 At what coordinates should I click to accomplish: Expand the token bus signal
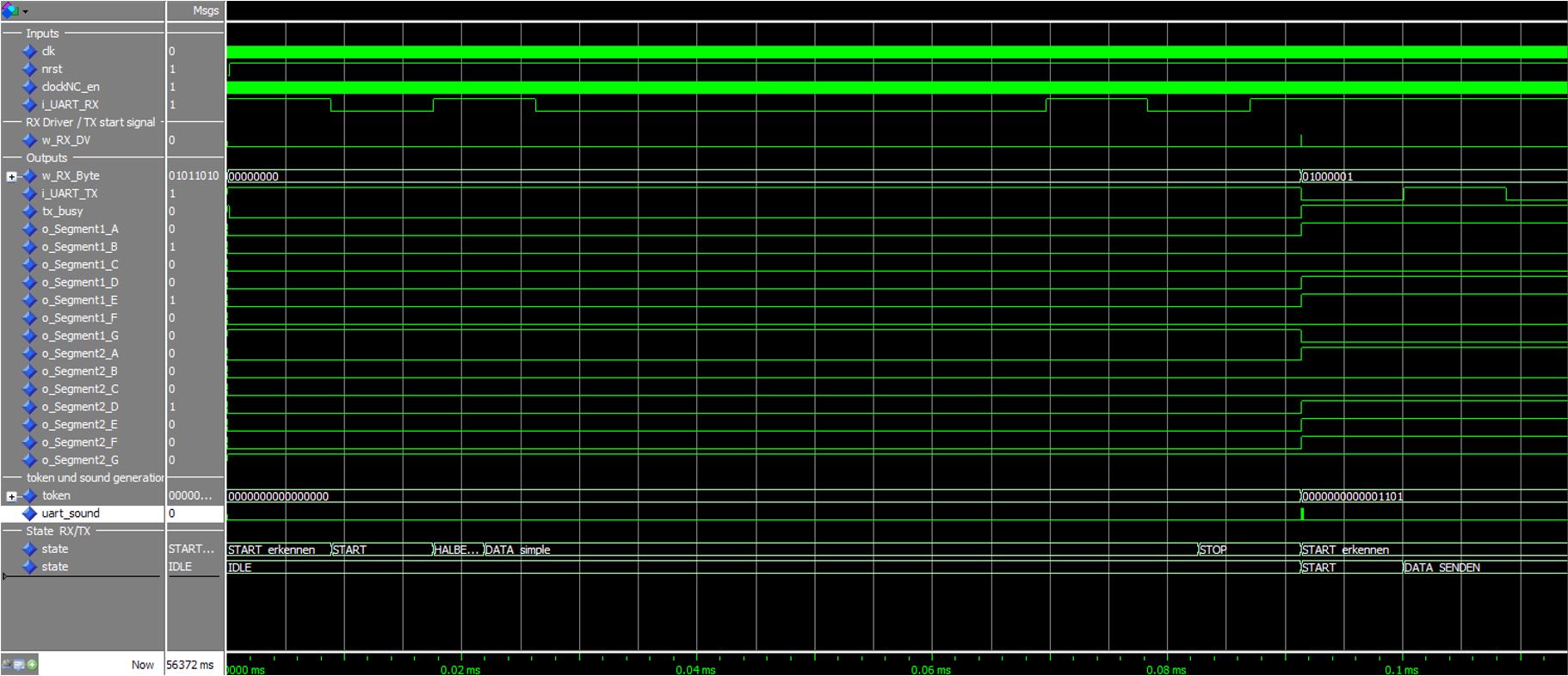(x=11, y=496)
